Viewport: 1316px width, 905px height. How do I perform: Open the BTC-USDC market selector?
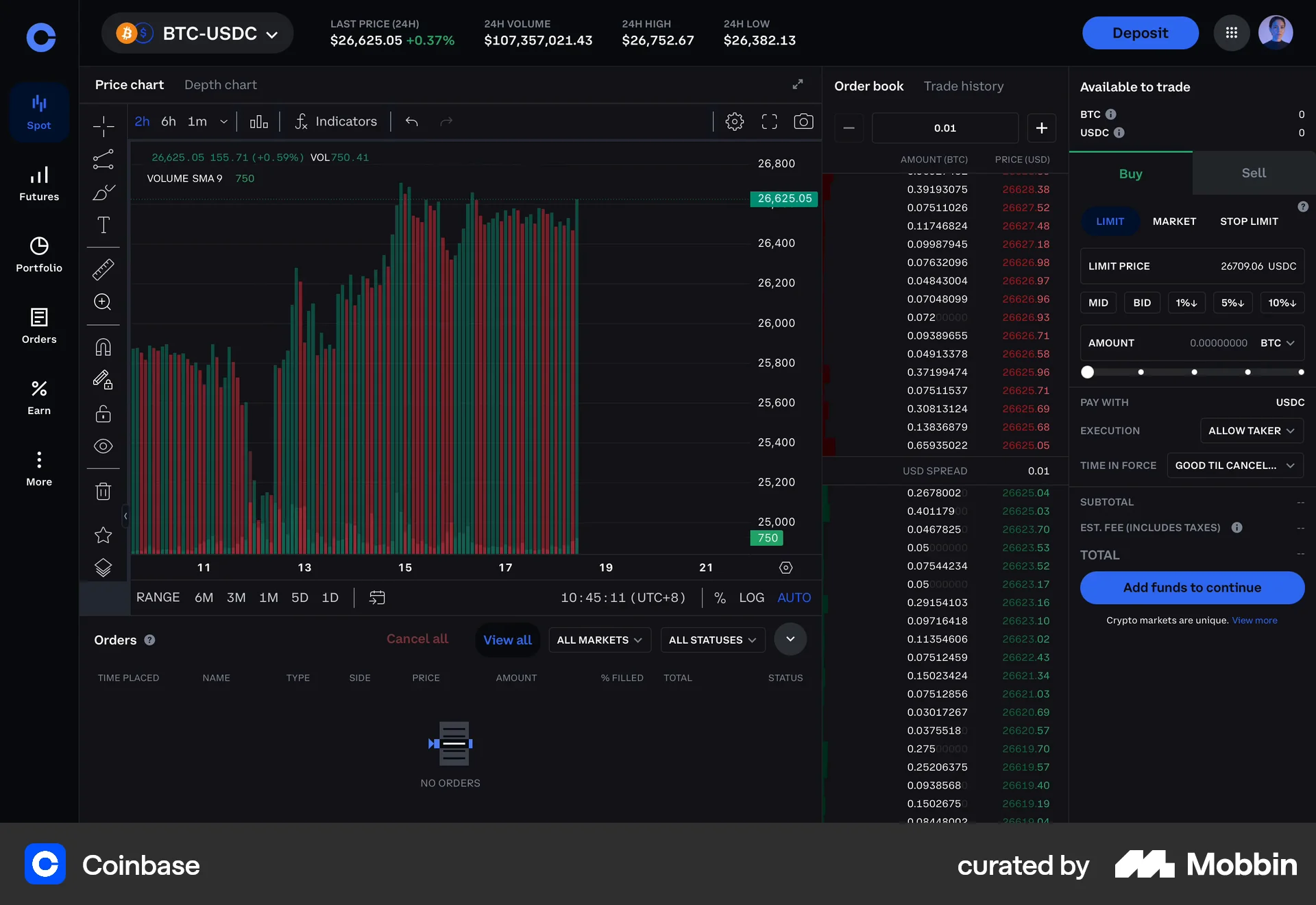(x=197, y=33)
